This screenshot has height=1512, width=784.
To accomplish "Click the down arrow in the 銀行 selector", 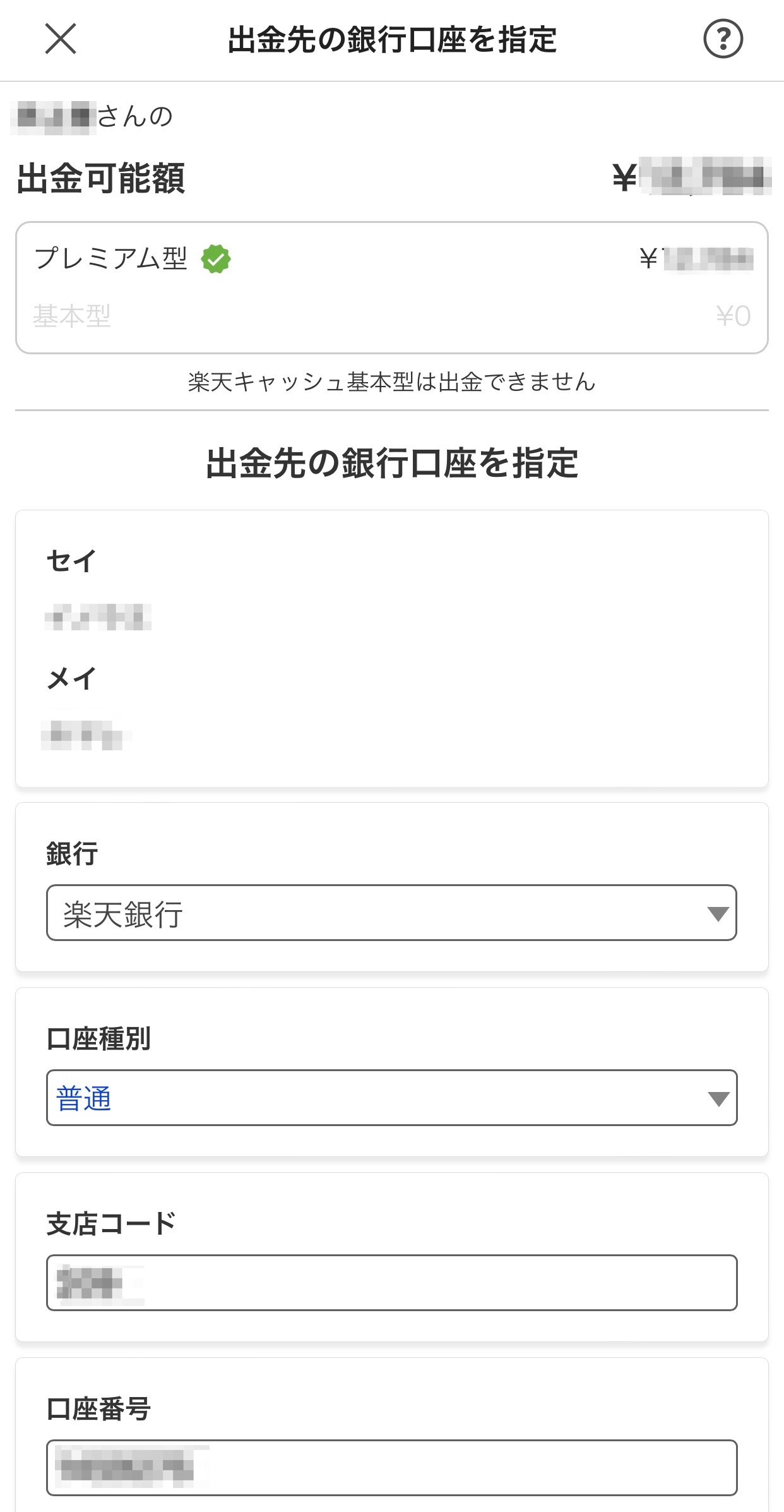I will click(718, 914).
